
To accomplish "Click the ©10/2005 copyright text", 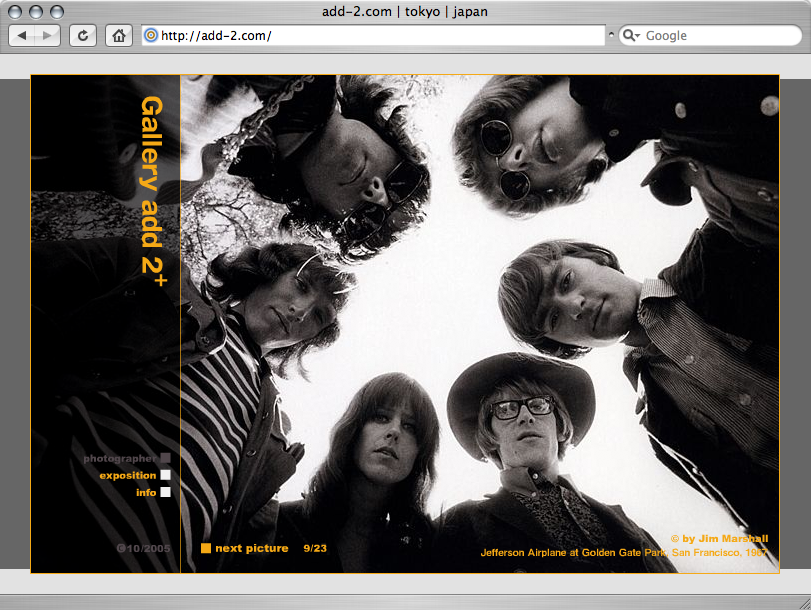I will pos(143,548).
